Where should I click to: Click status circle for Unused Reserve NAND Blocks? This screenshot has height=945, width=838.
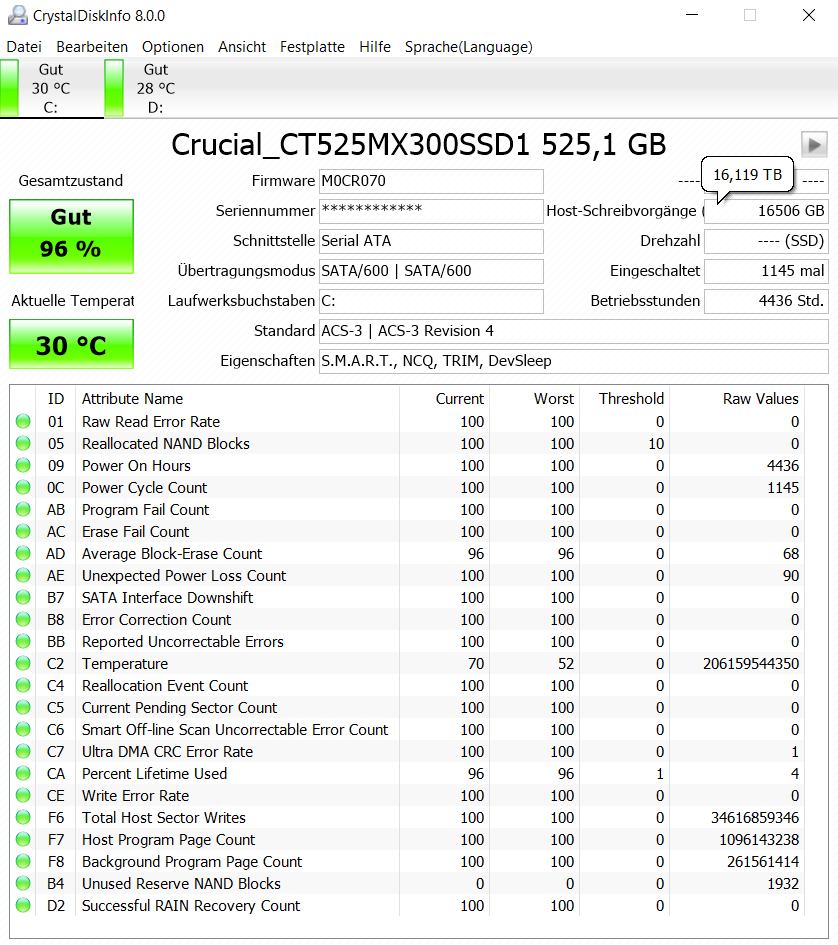(x=23, y=884)
